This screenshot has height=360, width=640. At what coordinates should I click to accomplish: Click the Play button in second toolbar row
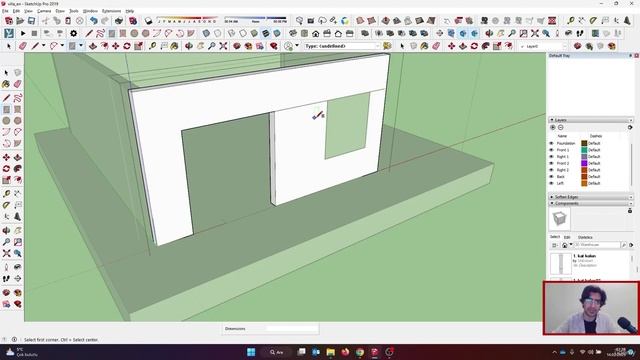23,33
